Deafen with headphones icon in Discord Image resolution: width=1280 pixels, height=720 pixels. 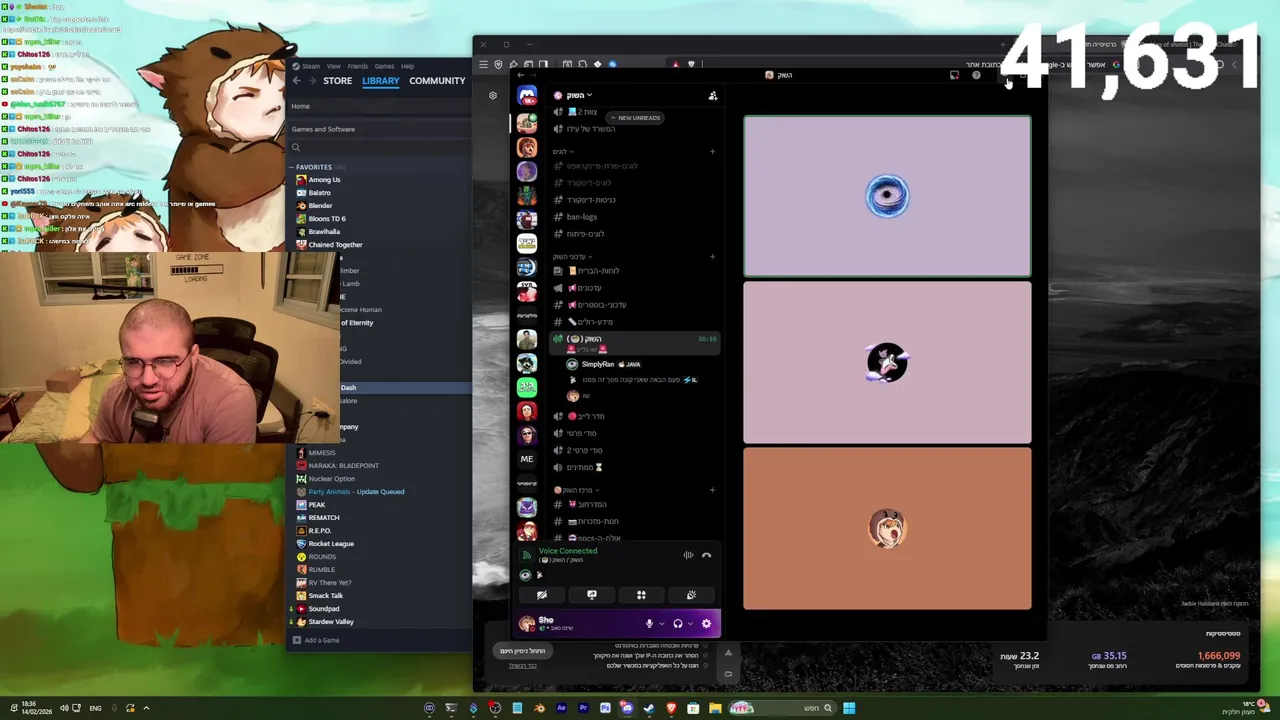point(677,624)
